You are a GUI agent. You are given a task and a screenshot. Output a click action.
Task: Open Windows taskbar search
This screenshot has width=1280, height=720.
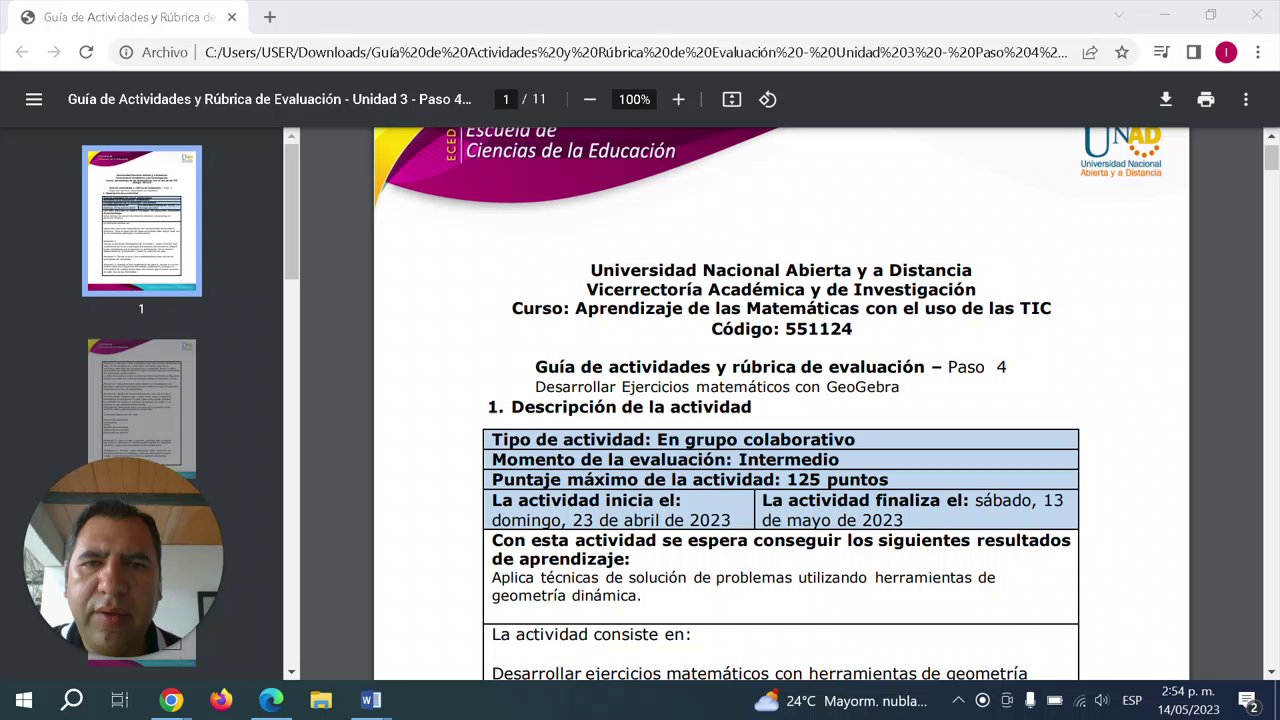pyautogui.click(x=72, y=700)
